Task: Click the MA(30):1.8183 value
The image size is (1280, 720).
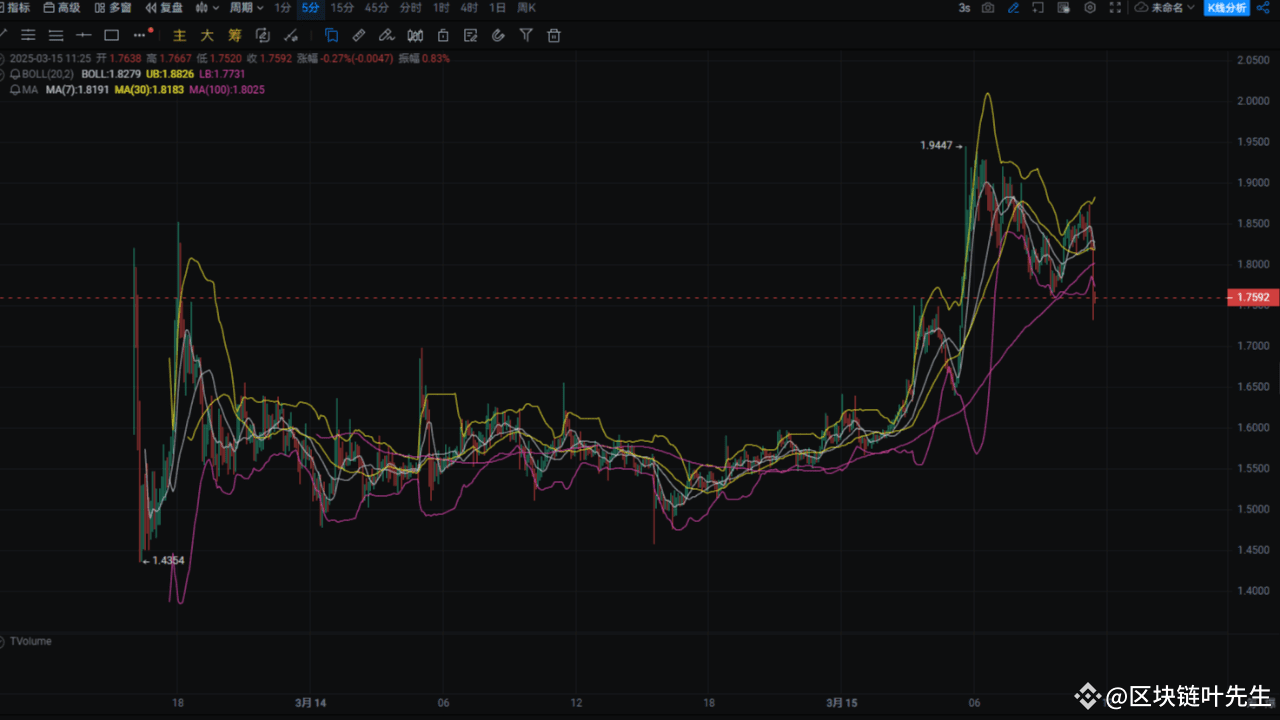Action: [x=149, y=90]
